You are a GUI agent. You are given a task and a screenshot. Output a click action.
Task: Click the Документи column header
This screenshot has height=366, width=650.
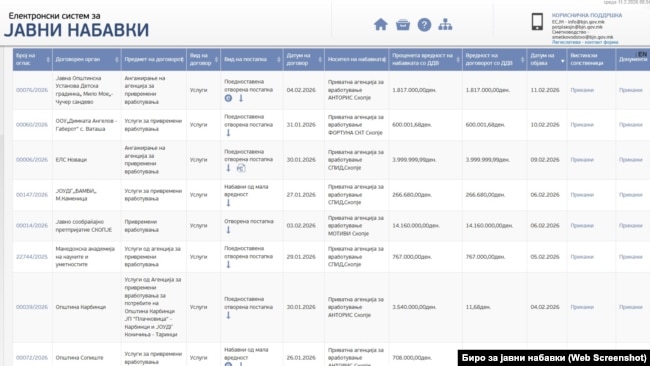tap(633, 59)
